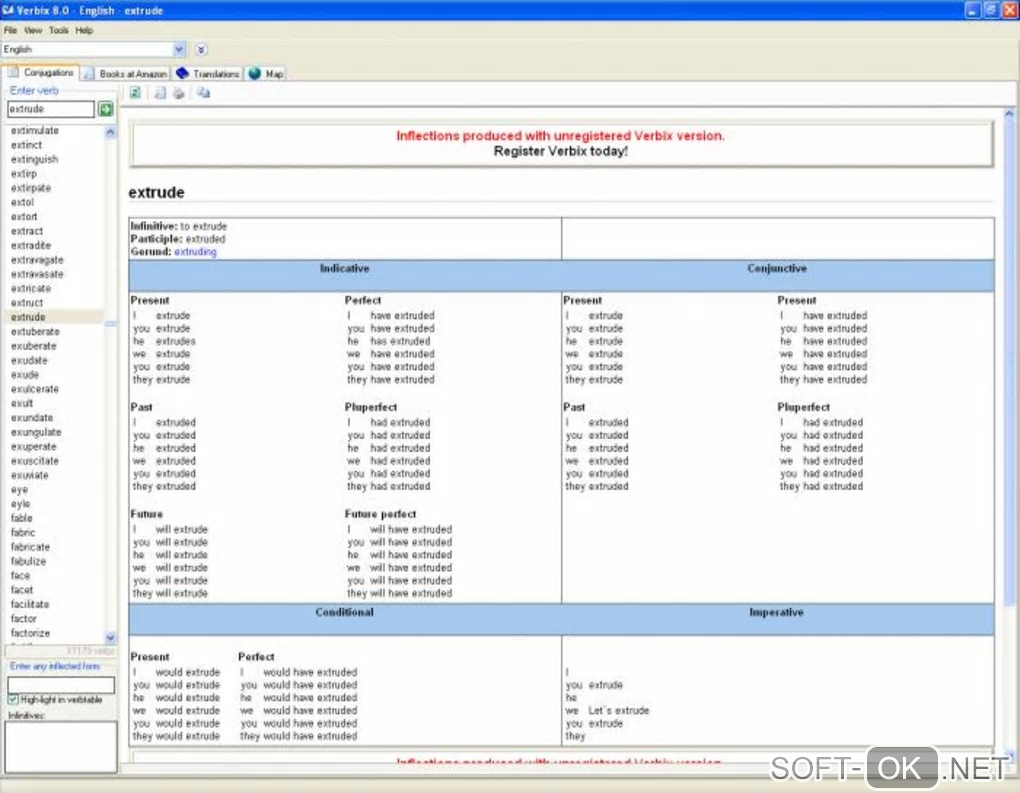
Task: Click the verb list scroll down arrow
Action: point(110,637)
